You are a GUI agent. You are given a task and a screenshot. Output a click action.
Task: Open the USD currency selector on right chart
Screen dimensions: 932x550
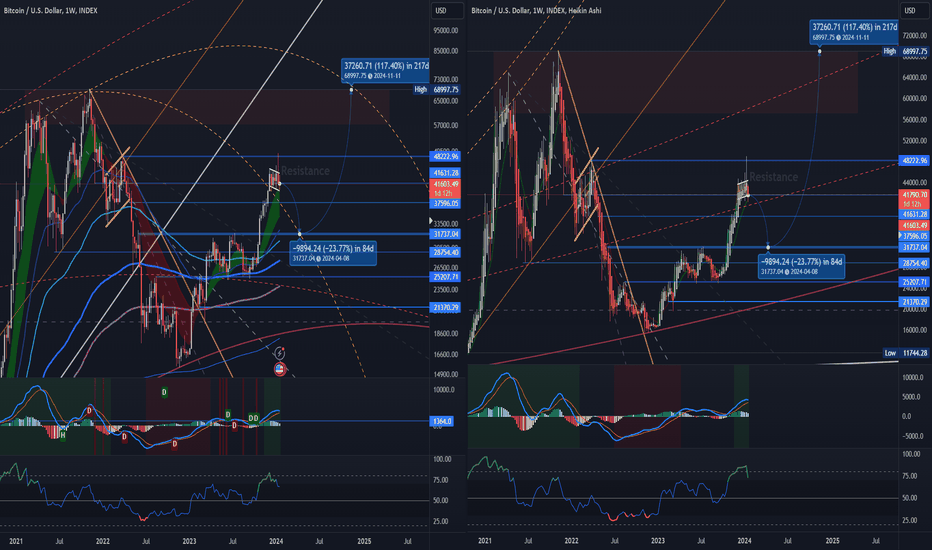click(915, 11)
